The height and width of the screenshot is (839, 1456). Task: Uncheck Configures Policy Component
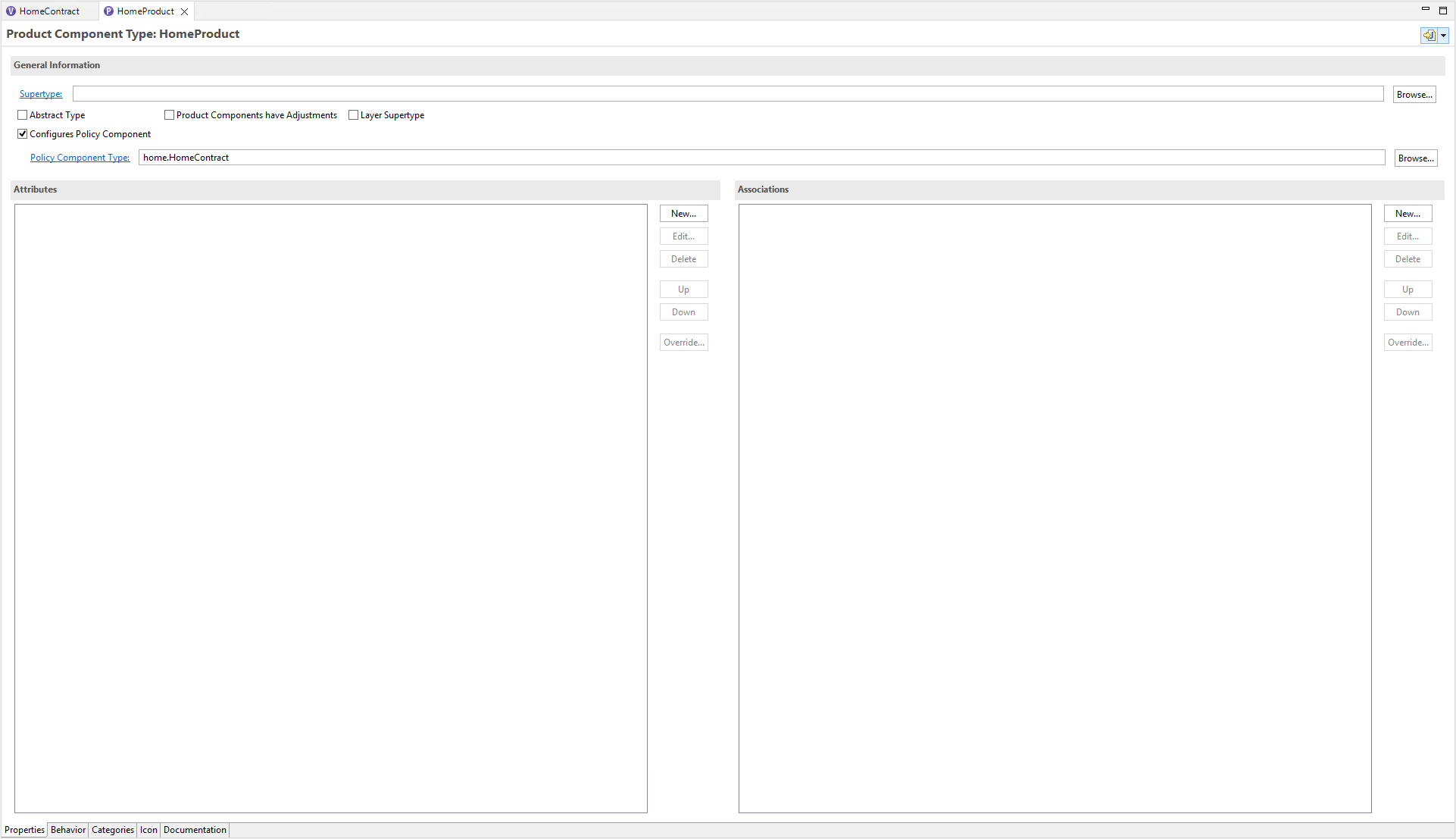point(23,133)
